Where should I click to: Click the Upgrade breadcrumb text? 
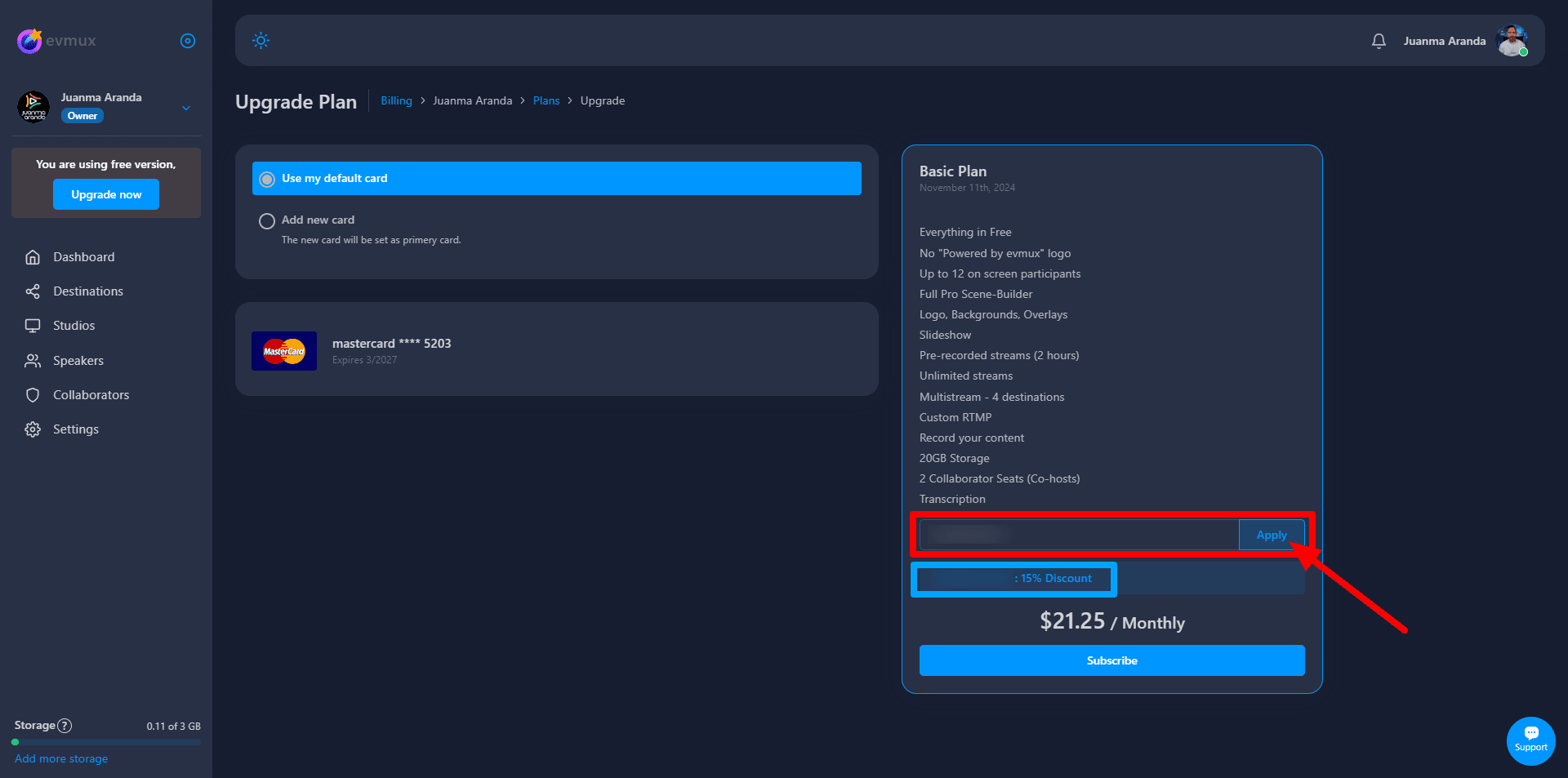point(603,100)
